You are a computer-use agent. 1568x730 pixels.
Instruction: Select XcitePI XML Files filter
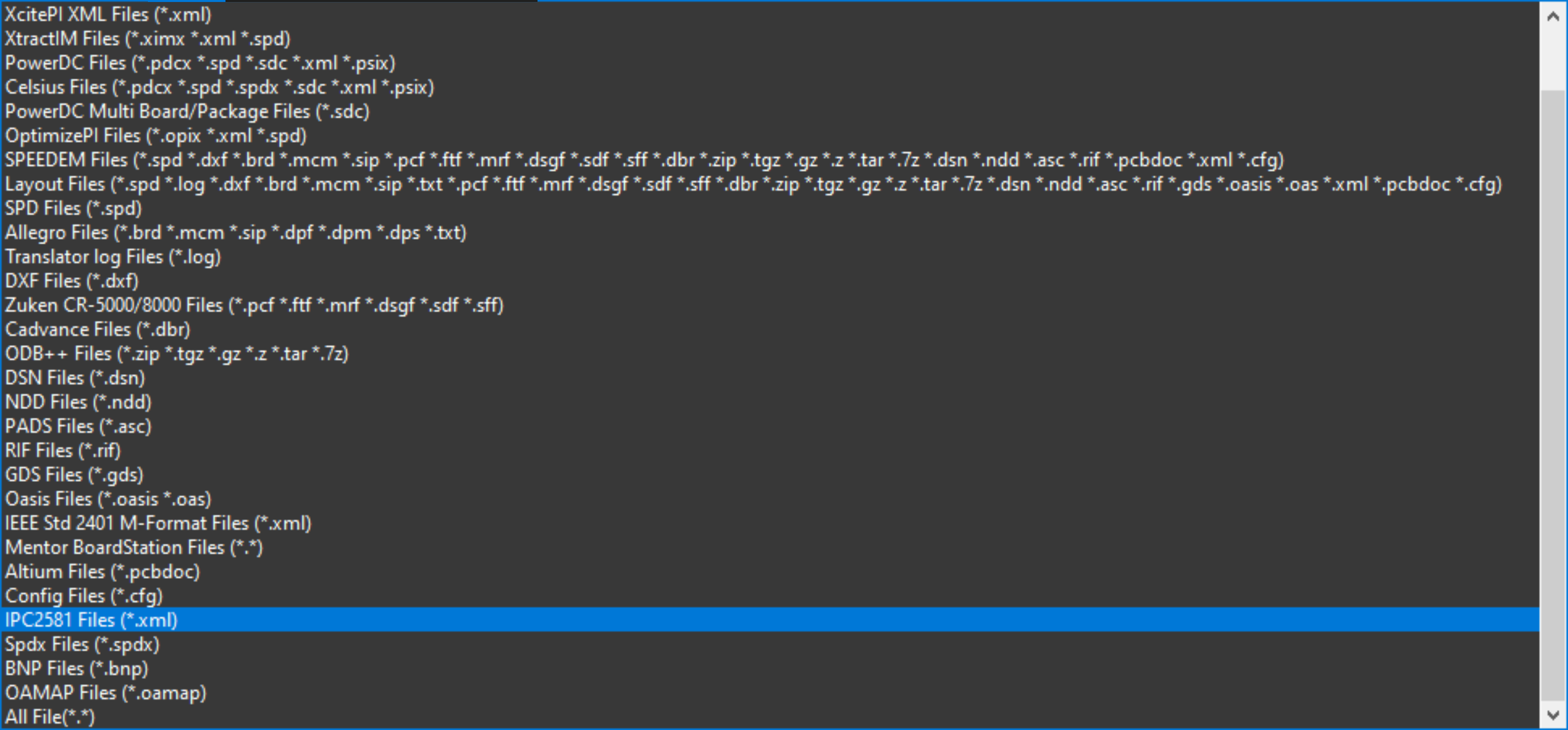(x=108, y=14)
